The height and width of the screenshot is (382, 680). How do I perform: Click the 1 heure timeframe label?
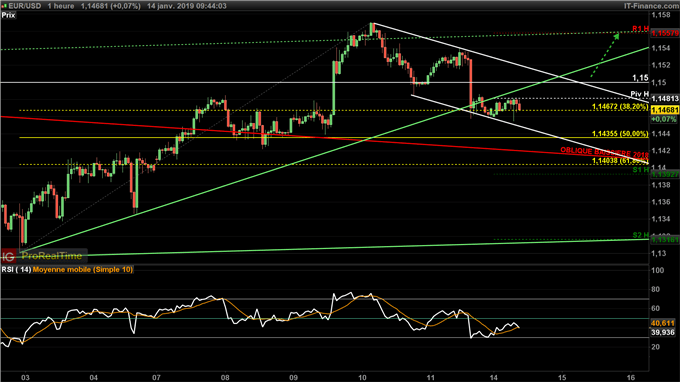click(x=61, y=6)
